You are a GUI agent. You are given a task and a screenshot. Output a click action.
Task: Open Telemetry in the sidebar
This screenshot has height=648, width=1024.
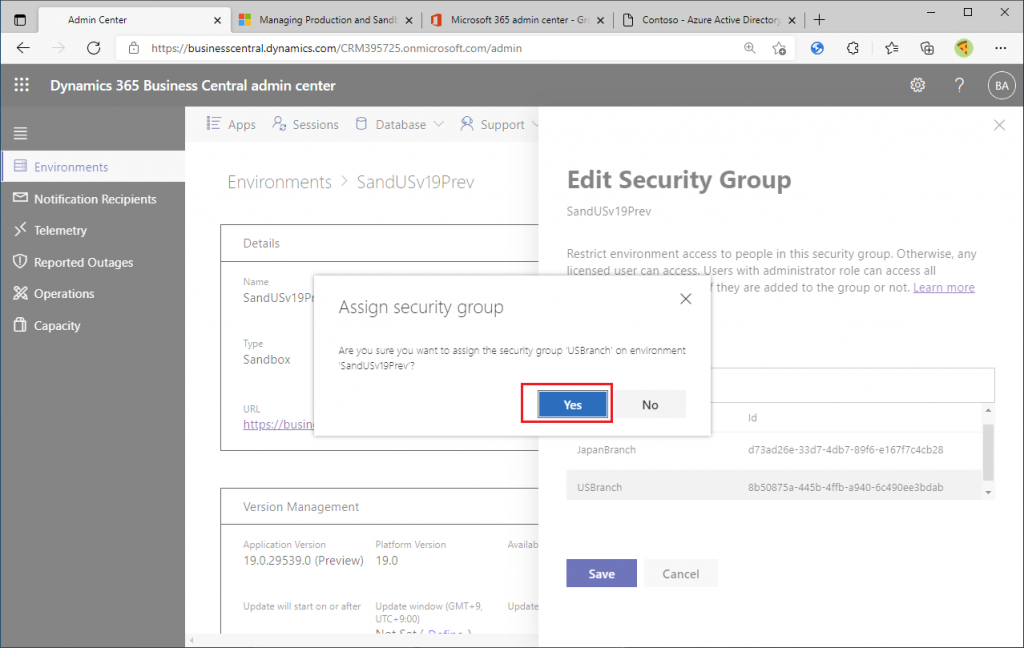[93, 230]
